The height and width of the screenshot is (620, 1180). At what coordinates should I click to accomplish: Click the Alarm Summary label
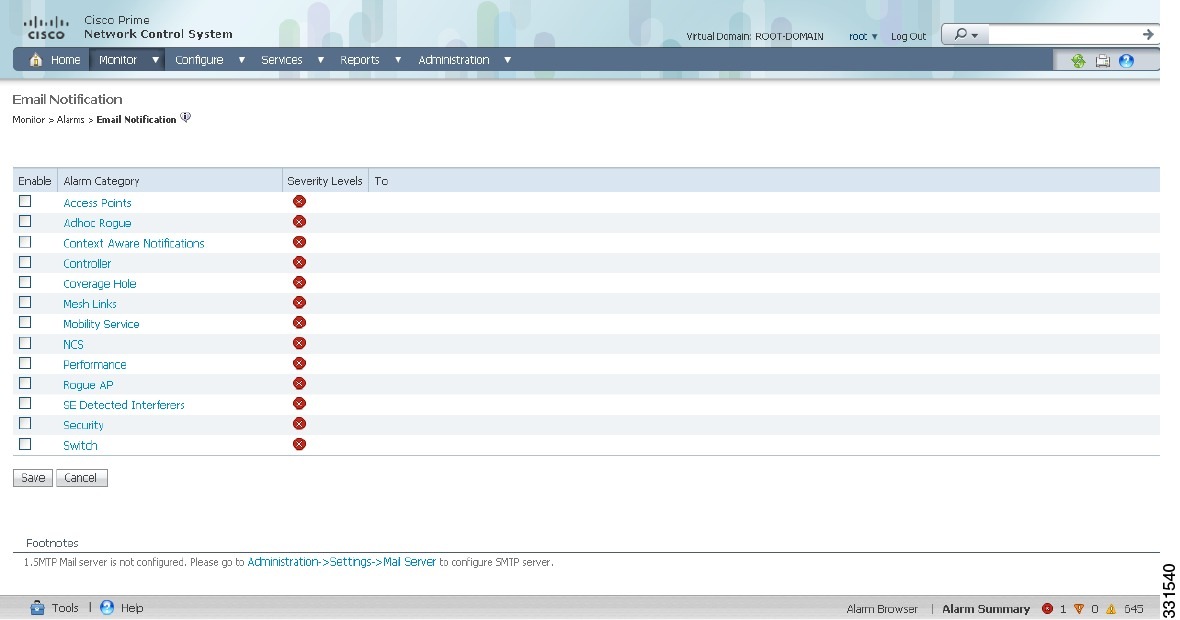[x=986, y=609]
